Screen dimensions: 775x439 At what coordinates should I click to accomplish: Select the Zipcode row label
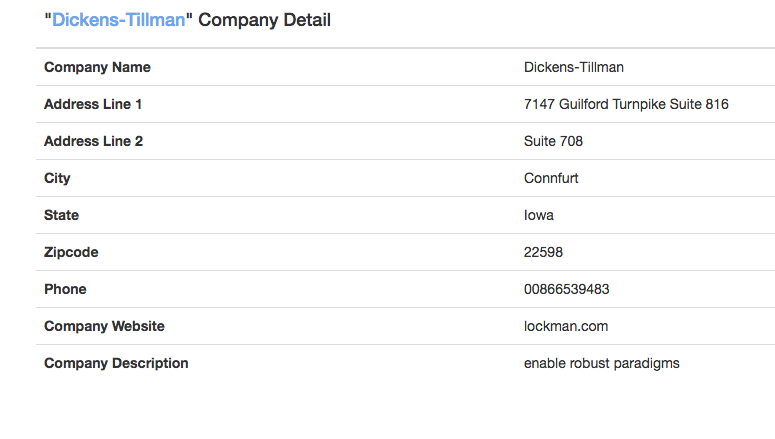click(71, 252)
